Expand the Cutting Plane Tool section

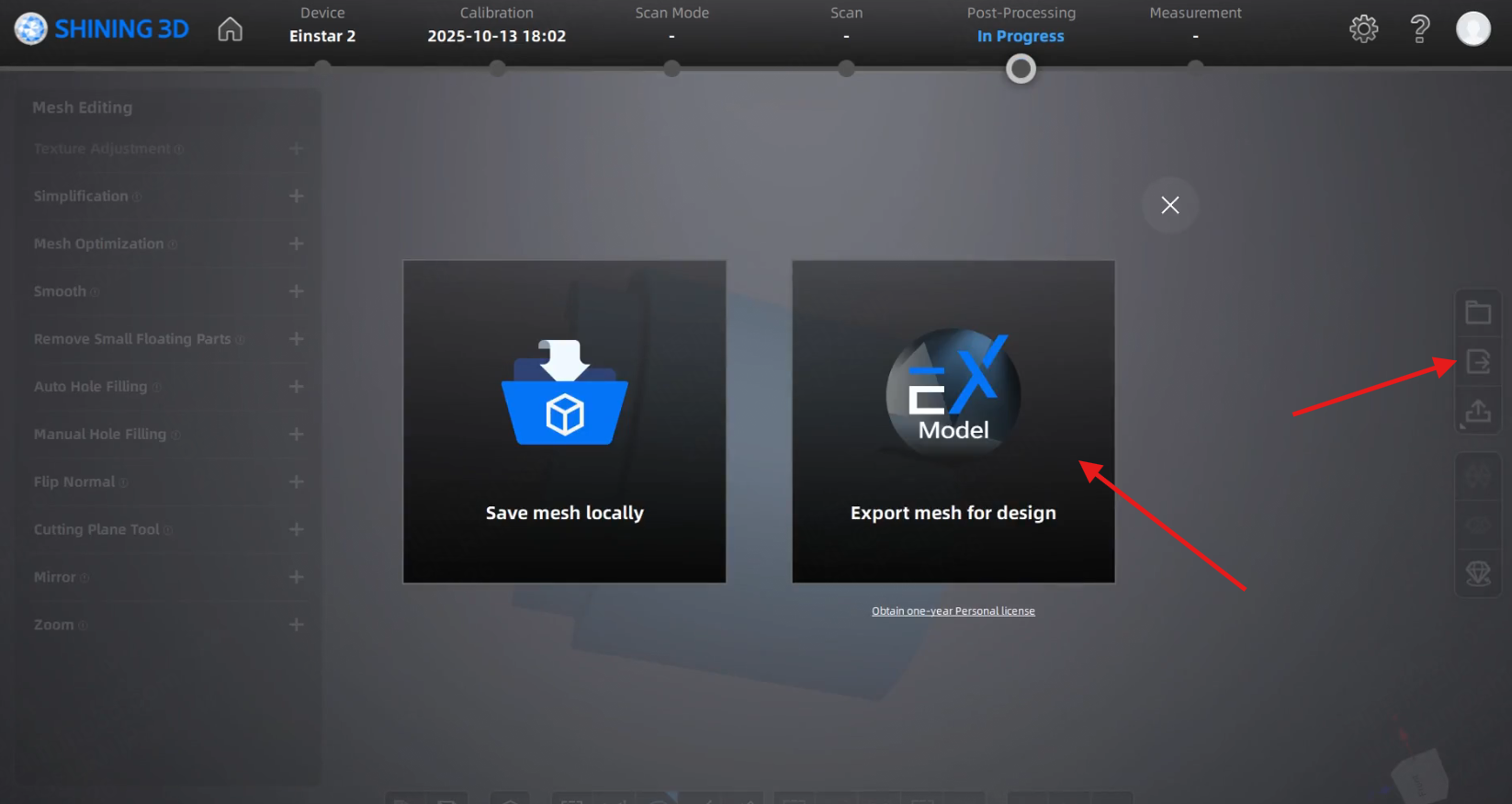pyautogui.click(x=296, y=529)
